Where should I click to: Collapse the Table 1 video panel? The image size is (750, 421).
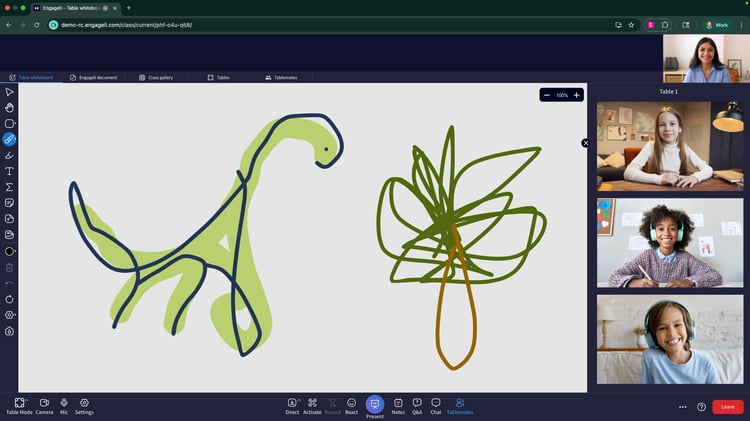click(x=586, y=143)
